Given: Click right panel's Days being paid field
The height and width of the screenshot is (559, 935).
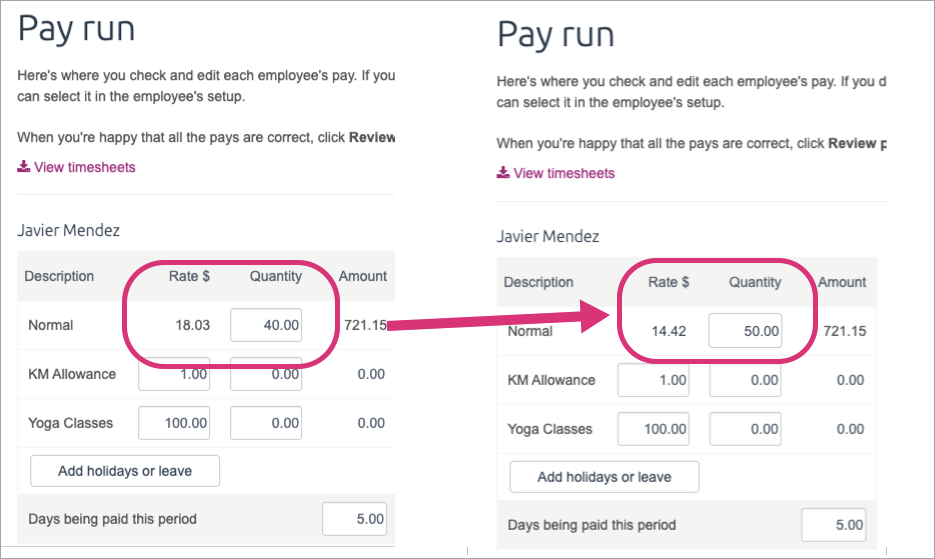Looking at the screenshot, I should tap(833, 525).
